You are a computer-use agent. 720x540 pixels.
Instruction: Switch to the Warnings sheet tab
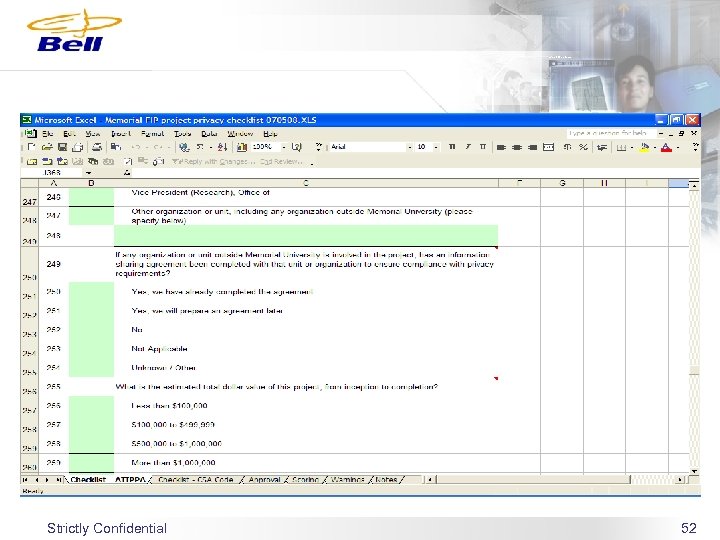click(x=348, y=479)
